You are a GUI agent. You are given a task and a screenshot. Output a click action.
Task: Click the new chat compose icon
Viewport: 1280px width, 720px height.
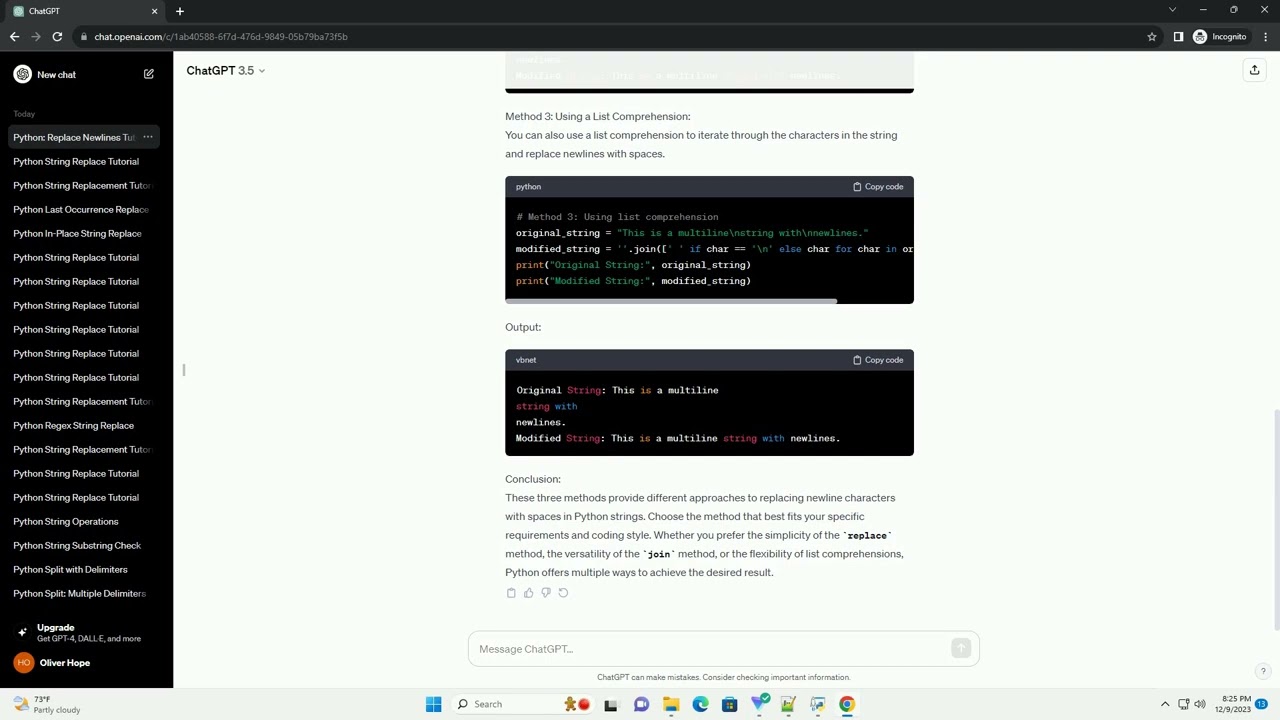point(149,74)
